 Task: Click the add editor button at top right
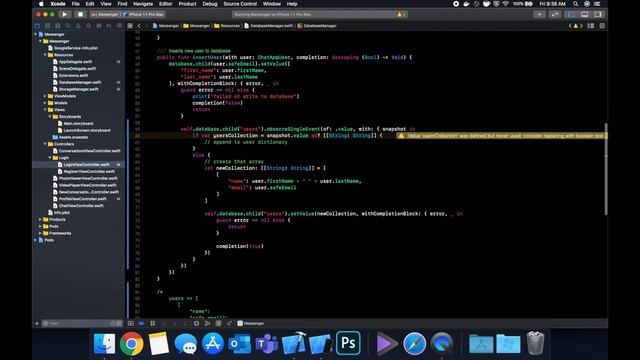pos(602,26)
